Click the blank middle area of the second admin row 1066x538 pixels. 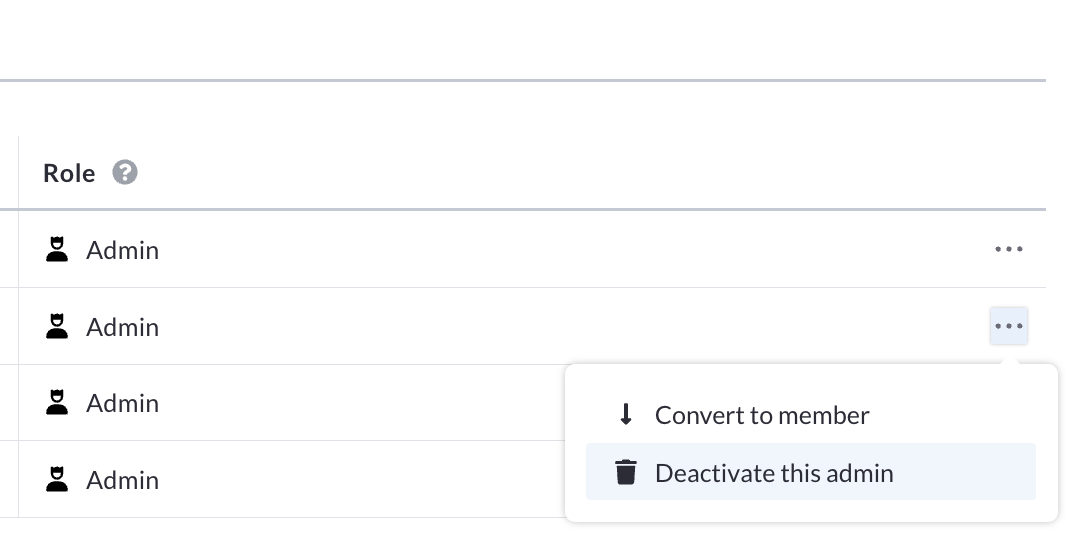click(571, 326)
